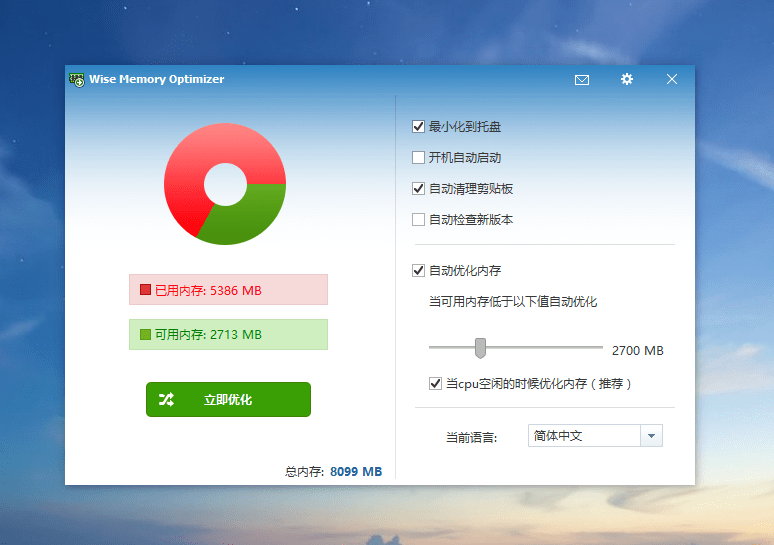Click the 已用内存 5386 MB bar
The width and height of the screenshot is (774, 545).
click(228, 290)
